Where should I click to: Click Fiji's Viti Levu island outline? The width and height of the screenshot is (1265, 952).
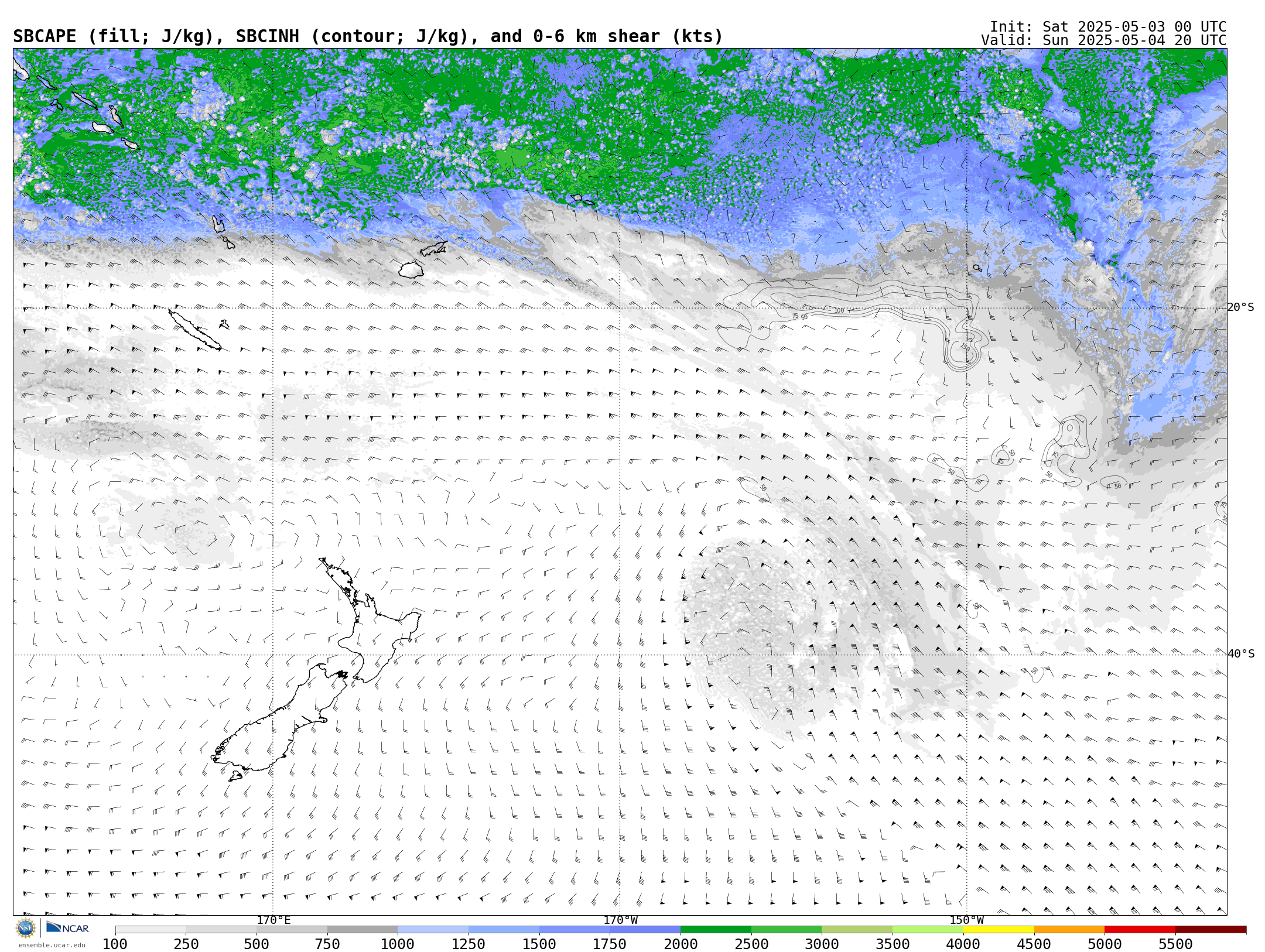tap(411, 269)
